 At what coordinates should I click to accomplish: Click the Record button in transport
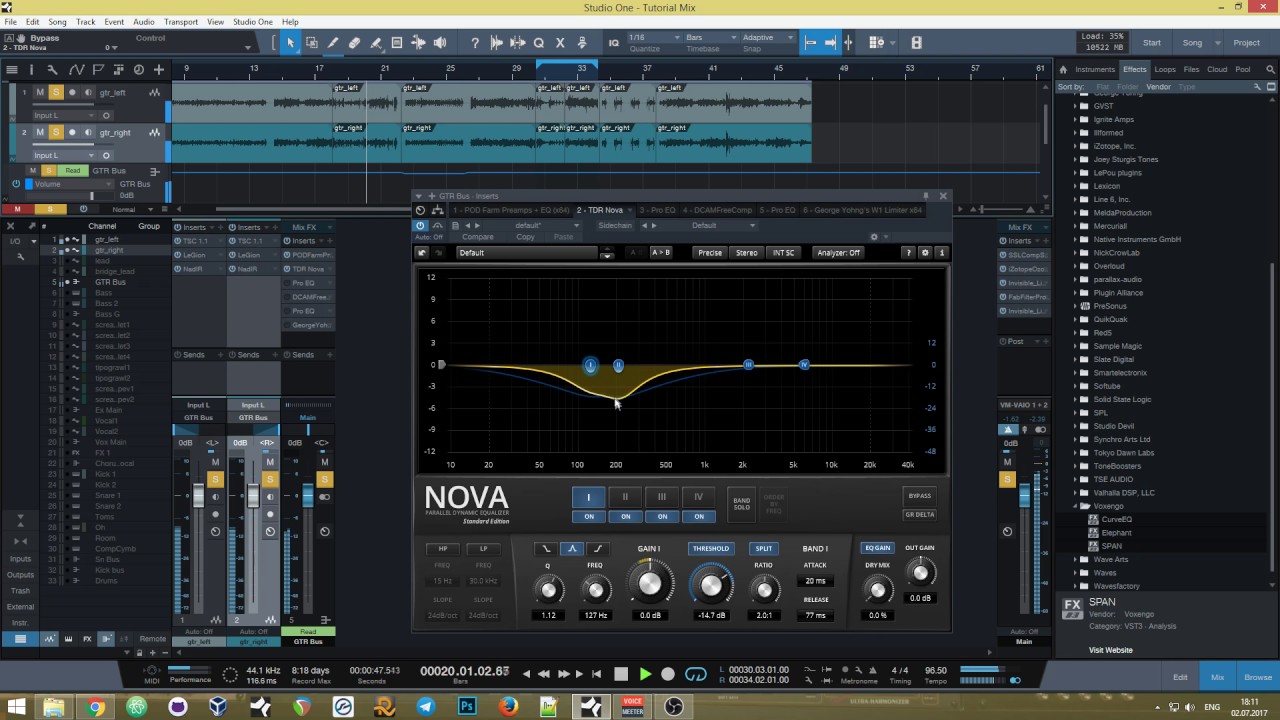tap(668, 674)
